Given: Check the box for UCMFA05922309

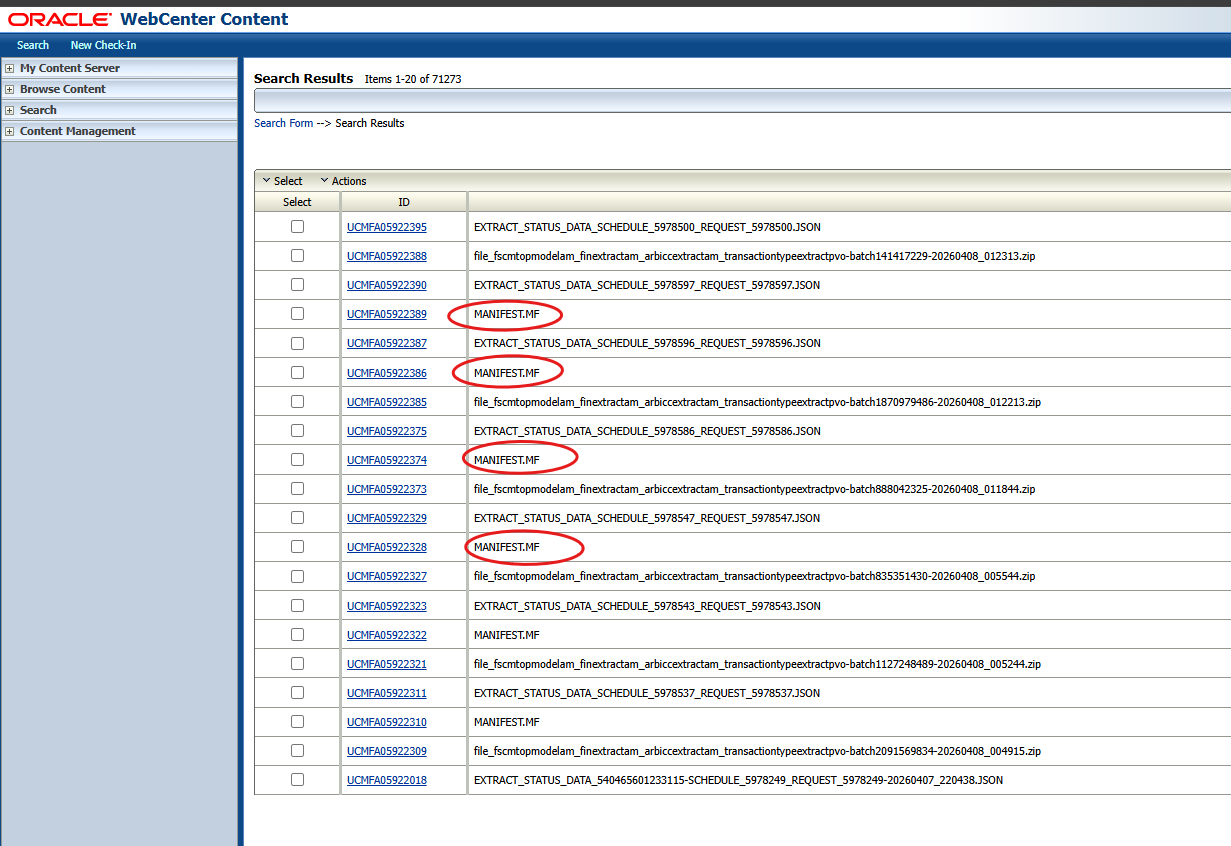Looking at the screenshot, I should pos(297,750).
